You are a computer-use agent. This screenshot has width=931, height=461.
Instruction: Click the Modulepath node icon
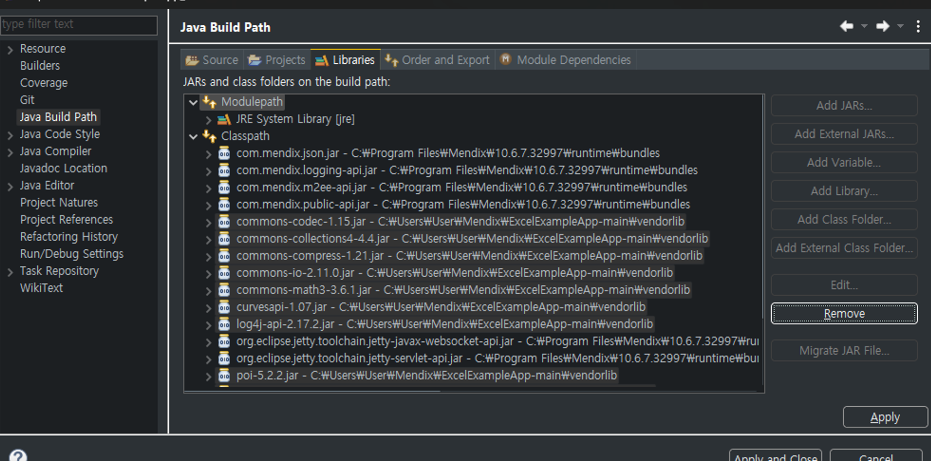[x=210, y=102]
